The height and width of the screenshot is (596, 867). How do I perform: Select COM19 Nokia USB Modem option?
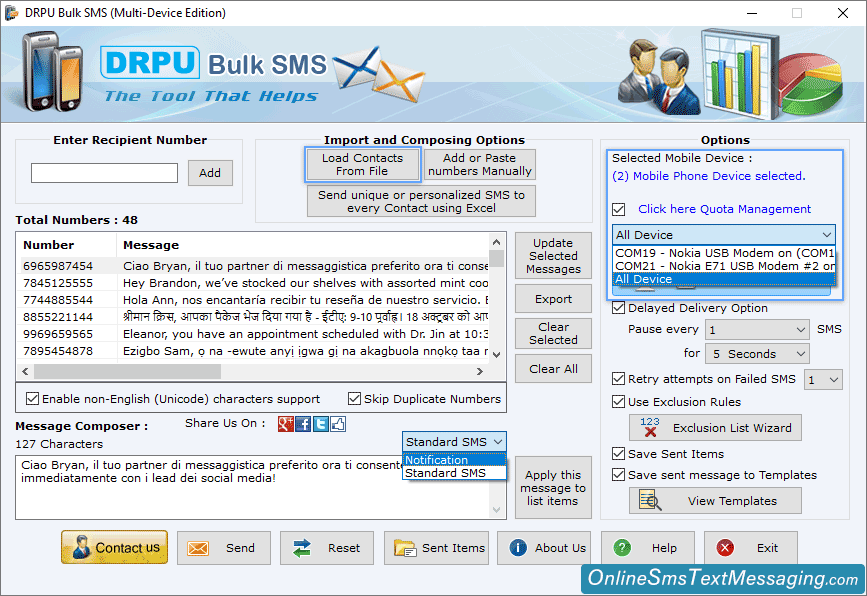(724, 253)
